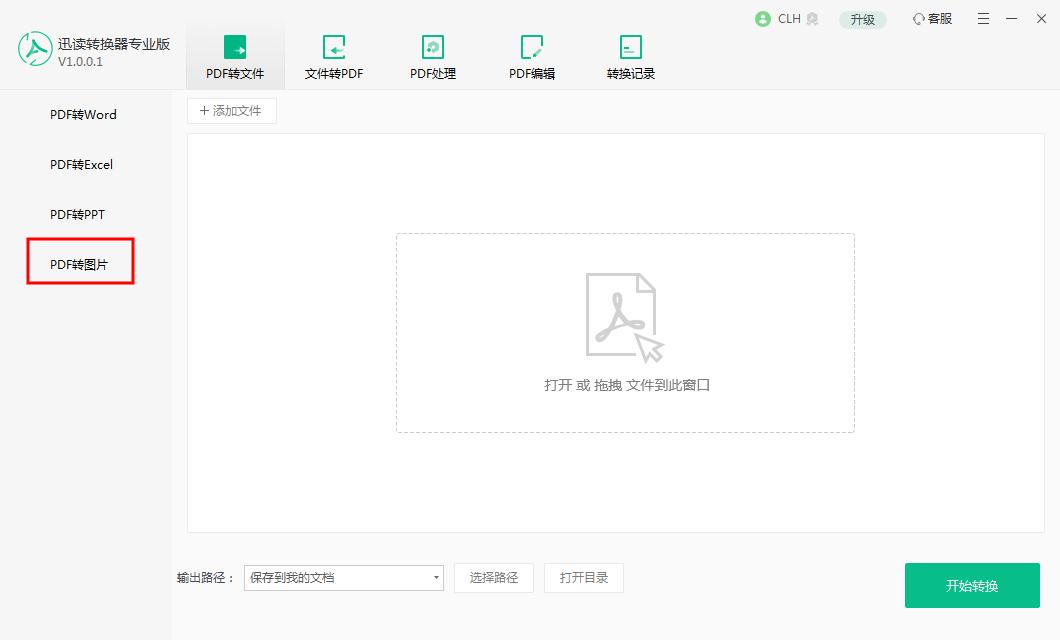This screenshot has height=640, width=1060.
Task: Open the output folder via 打开目录
Action: click(583, 578)
